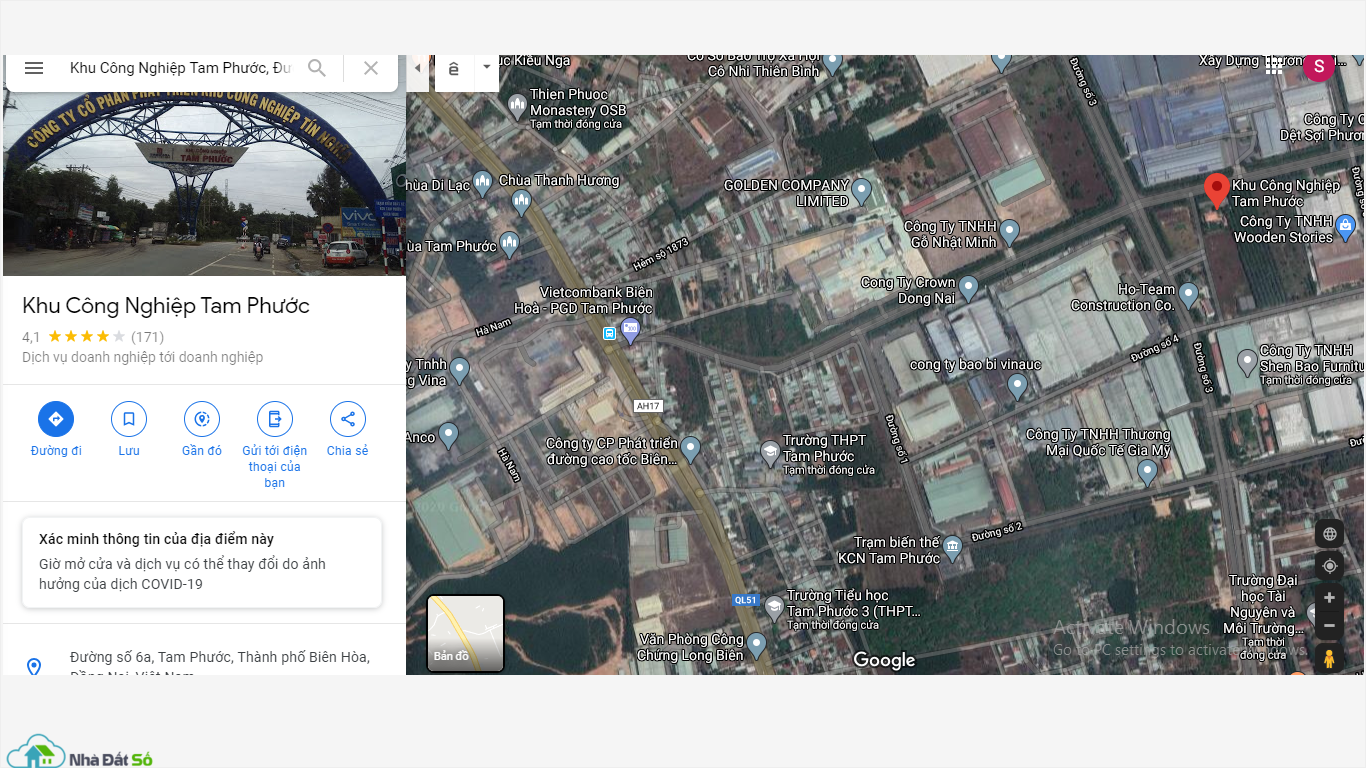Click the search magnifier icon
This screenshot has width=1366, height=768.
coord(317,68)
